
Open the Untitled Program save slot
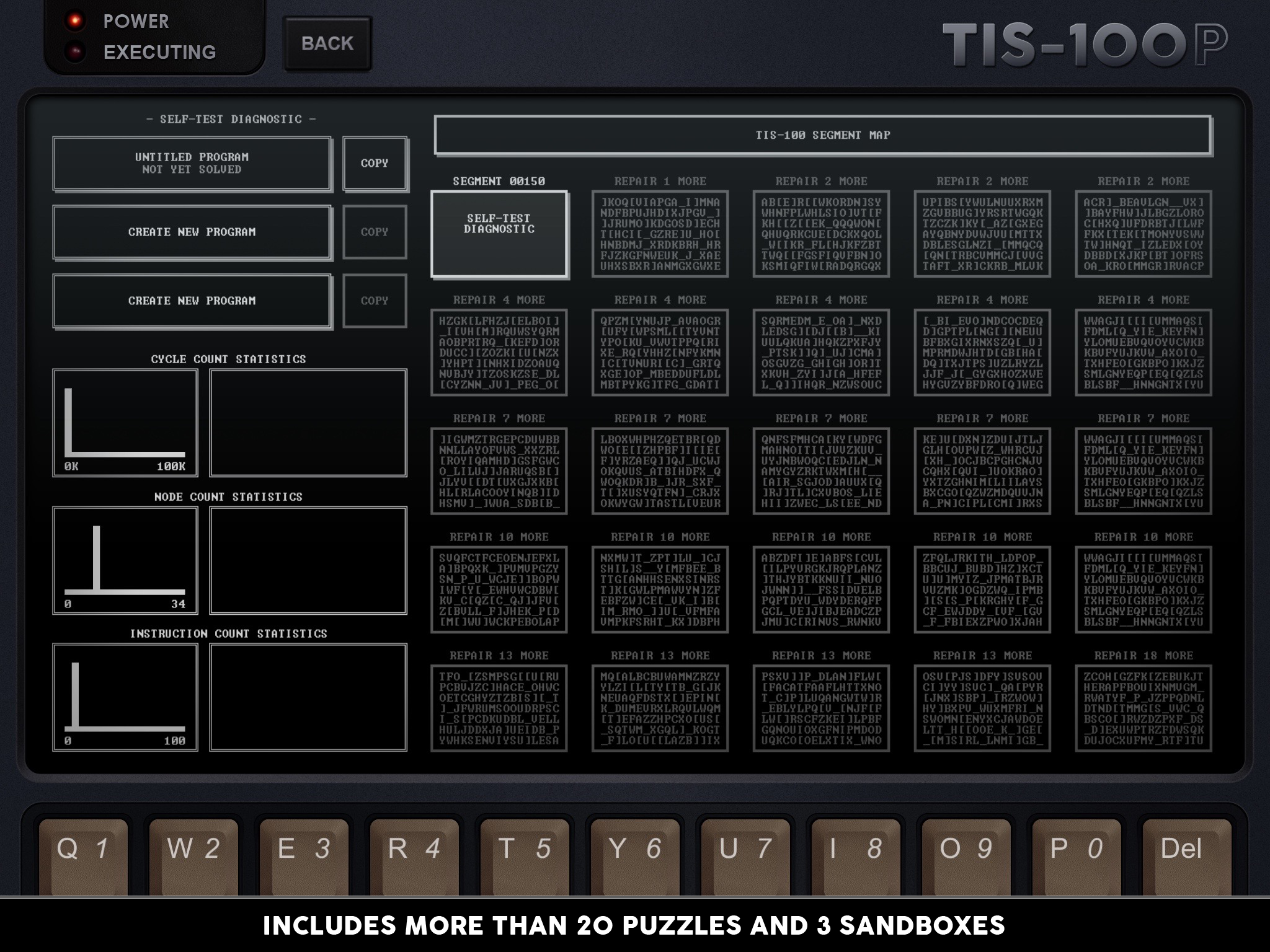pyautogui.click(x=192, y=164)
